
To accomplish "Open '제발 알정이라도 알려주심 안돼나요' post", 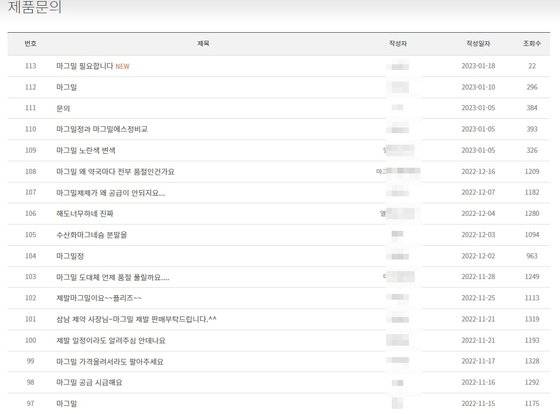I will pyautogui.click(x=111, y=340).
